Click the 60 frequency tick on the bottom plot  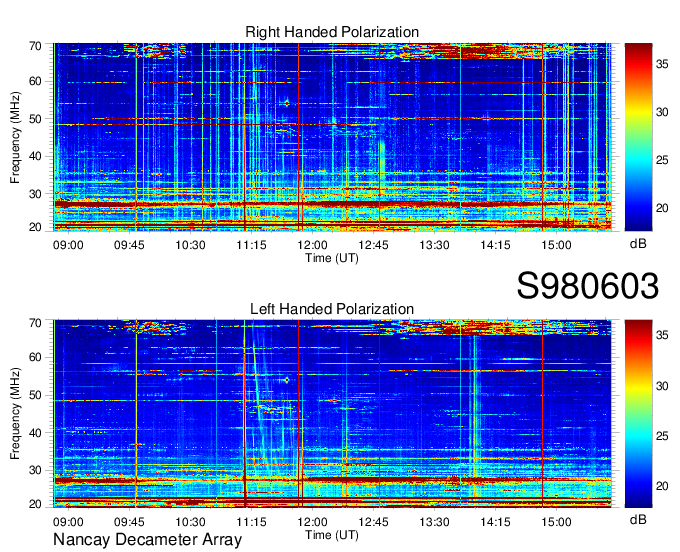click(35, 358)
